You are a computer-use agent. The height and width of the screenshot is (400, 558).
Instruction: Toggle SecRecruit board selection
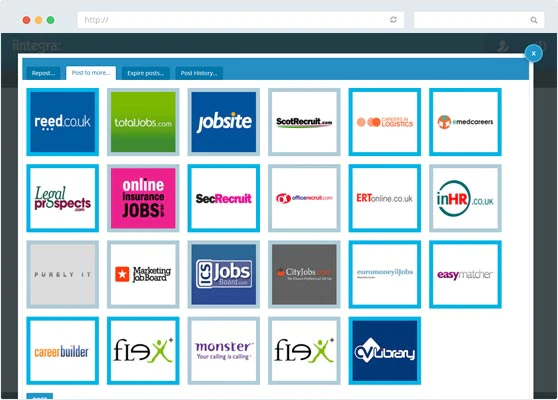(x=223, y=198)
